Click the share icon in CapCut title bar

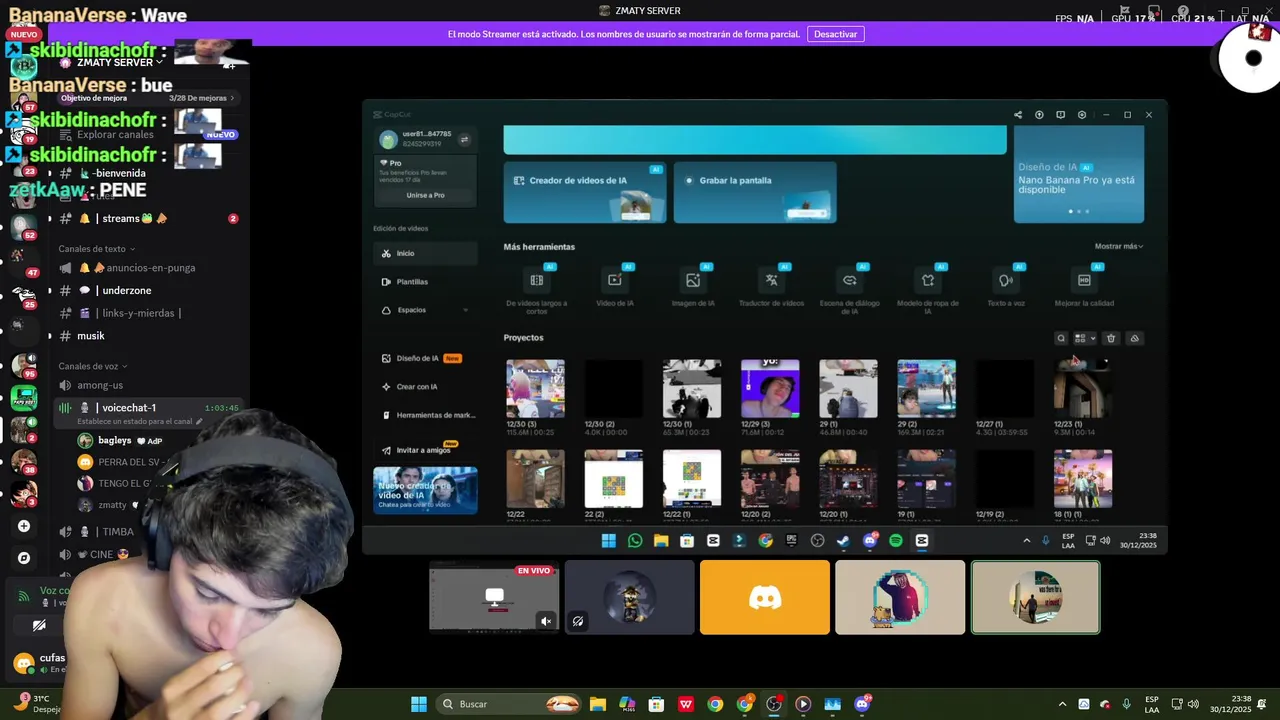pyautogui.click(x=1018, y=115)
